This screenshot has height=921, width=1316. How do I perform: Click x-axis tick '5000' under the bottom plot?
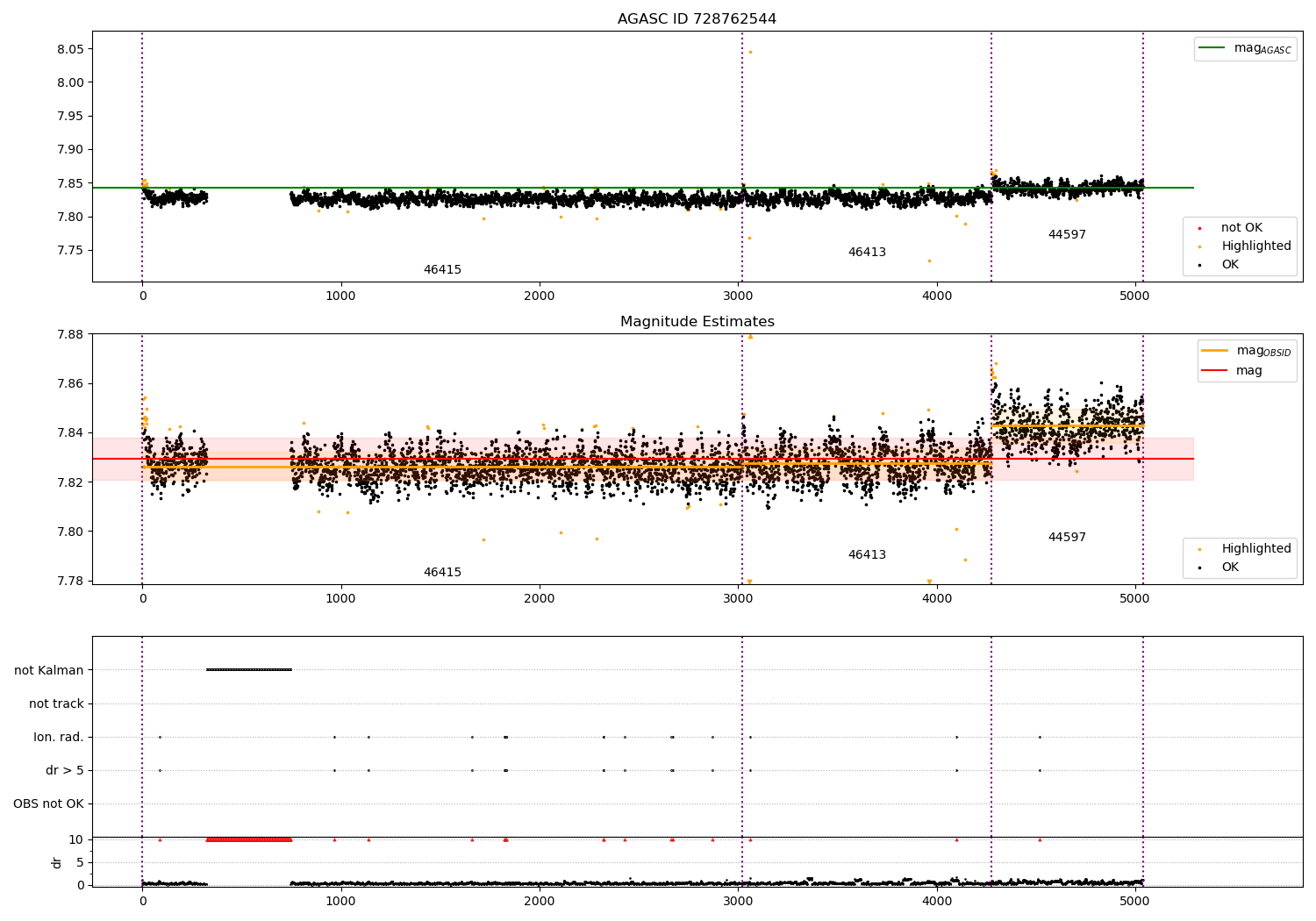click(x=1135, y=901)
